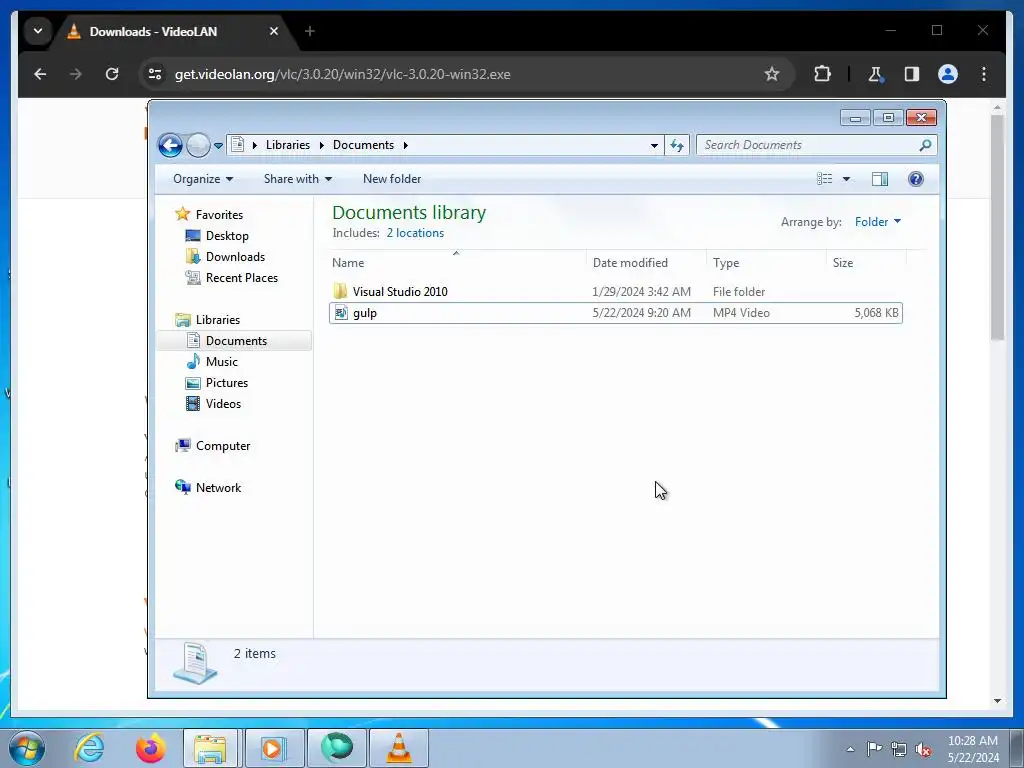The image size is (1024, 768).
Task: Open the Videos library
Action: click(223, 404)
